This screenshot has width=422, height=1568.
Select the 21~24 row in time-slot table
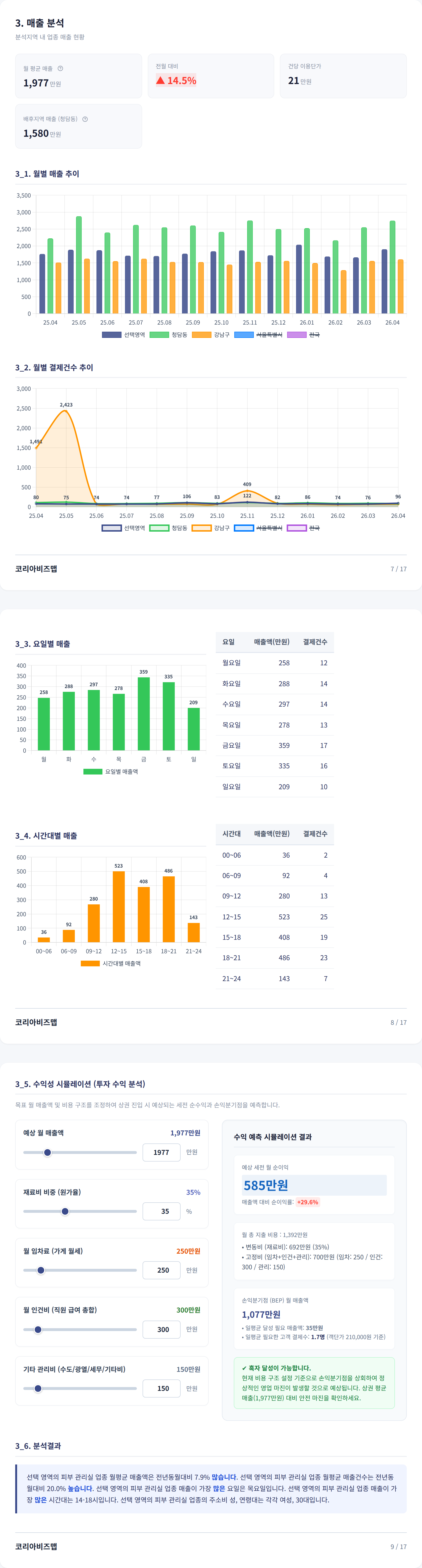pos(275,978)
